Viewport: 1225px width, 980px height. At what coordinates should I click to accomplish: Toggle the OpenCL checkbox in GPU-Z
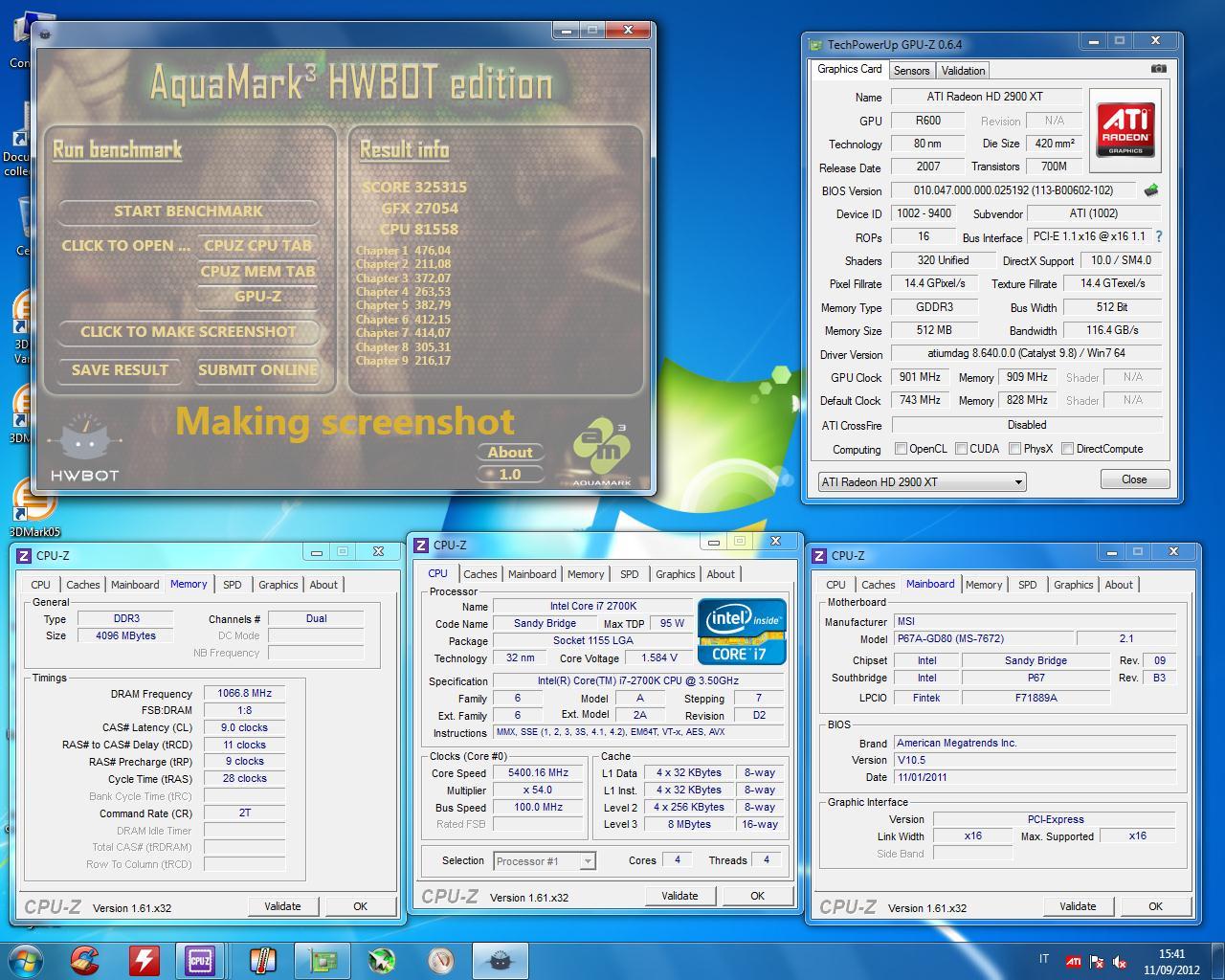click(901, 448)
